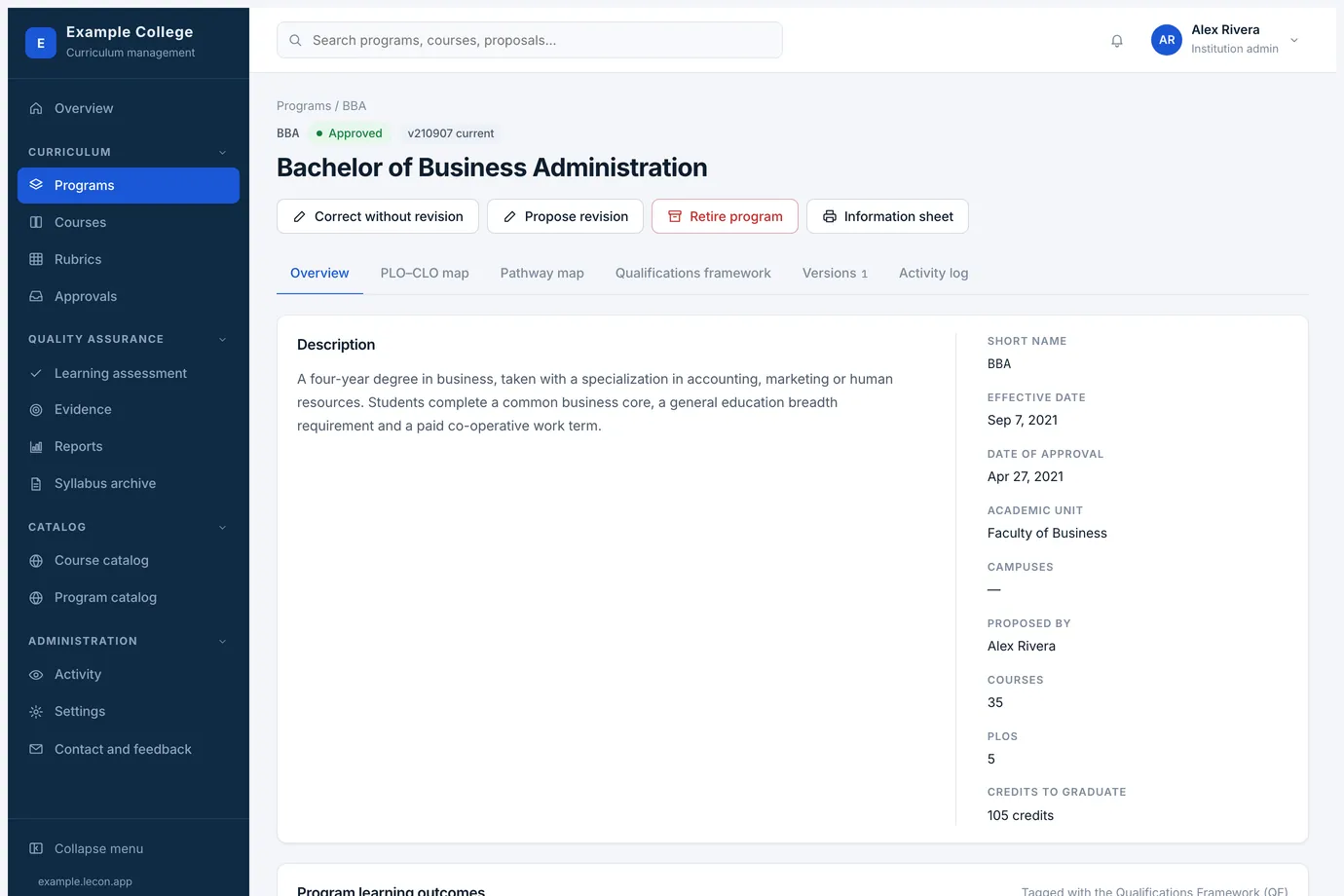Click the Retire program button

[x=725, y=216]
